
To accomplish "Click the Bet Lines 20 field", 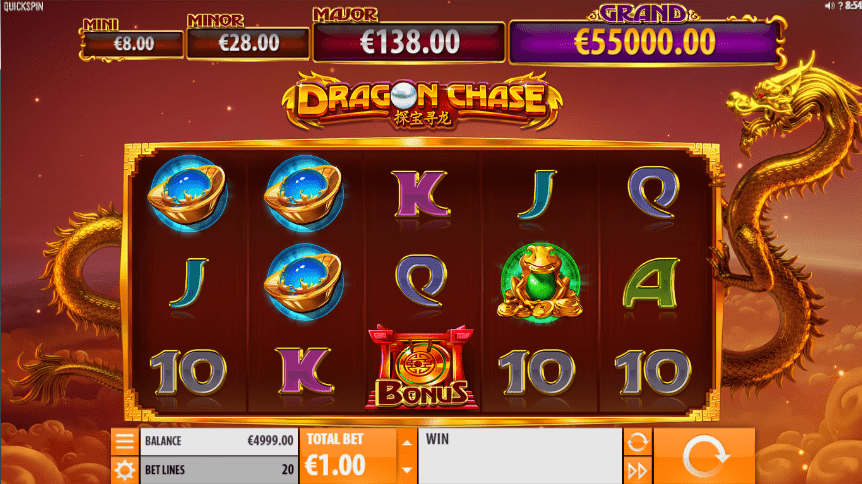I will click(x=219, y=470).
